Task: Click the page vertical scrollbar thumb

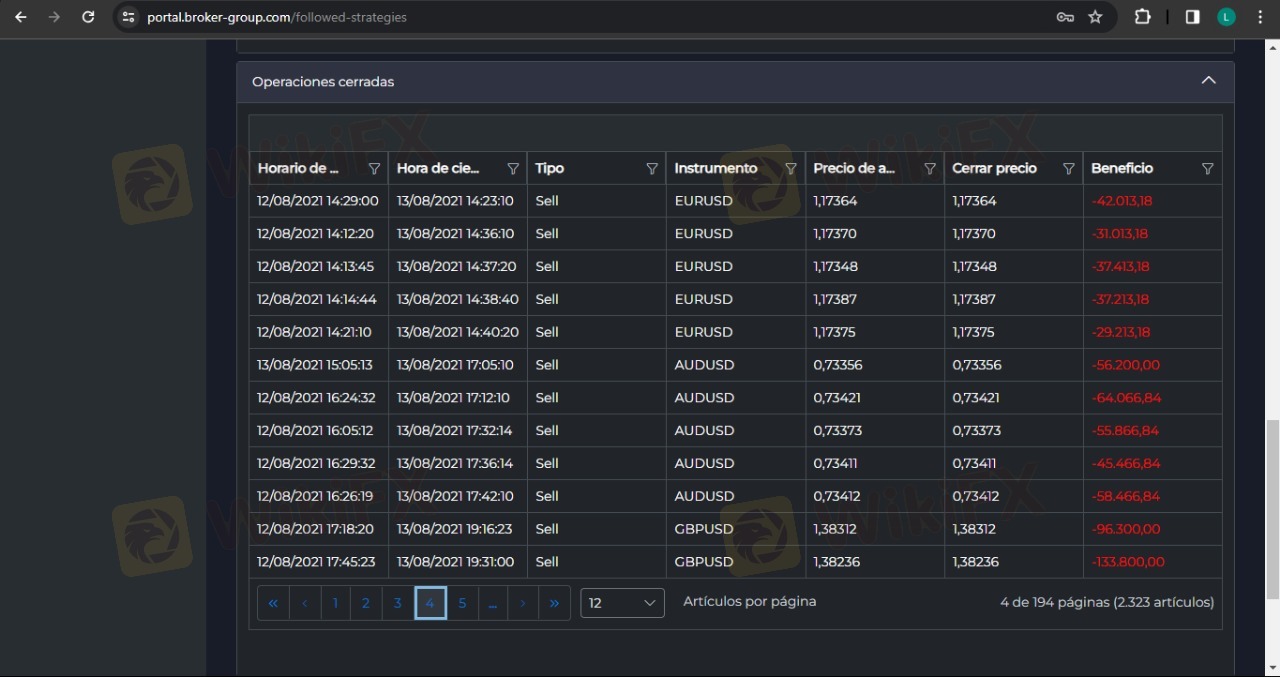Action: pyautogui.click(x=1272, y=510)
